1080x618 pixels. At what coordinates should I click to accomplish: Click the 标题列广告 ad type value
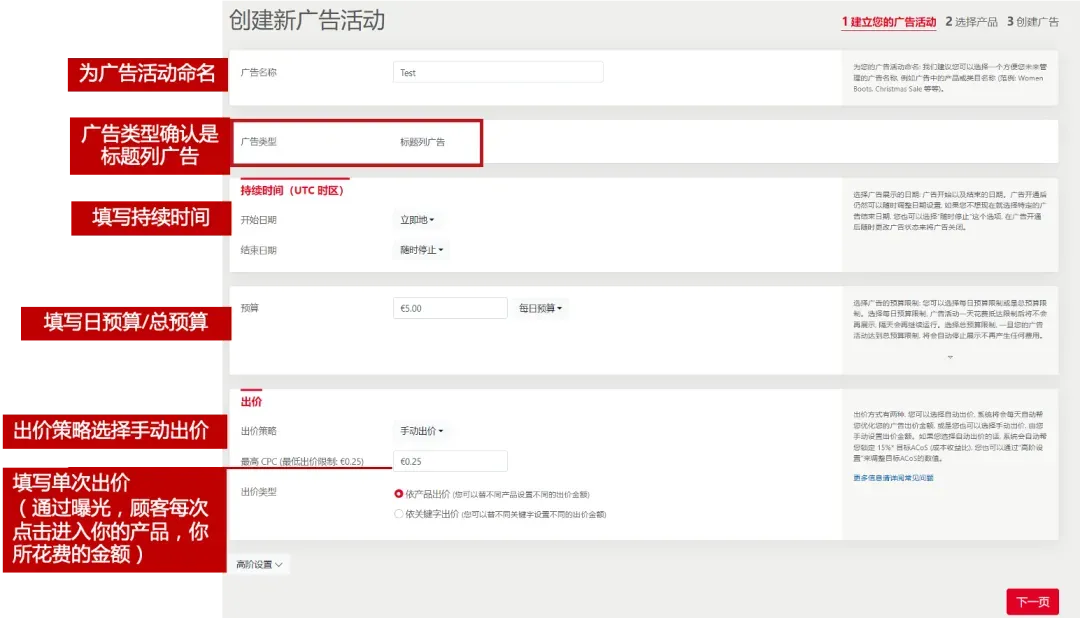click(x=422, y=142)
